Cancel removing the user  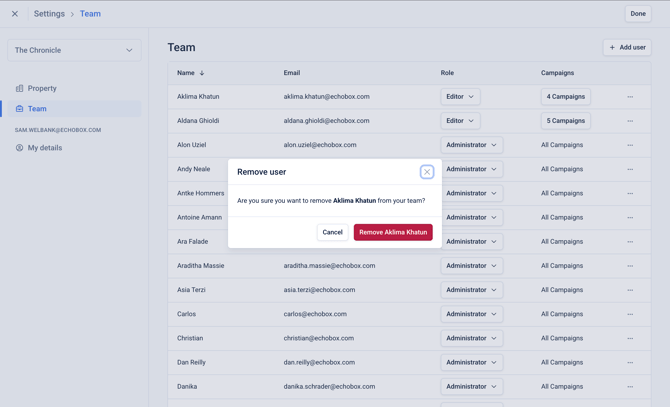click(x=332, y=232)
